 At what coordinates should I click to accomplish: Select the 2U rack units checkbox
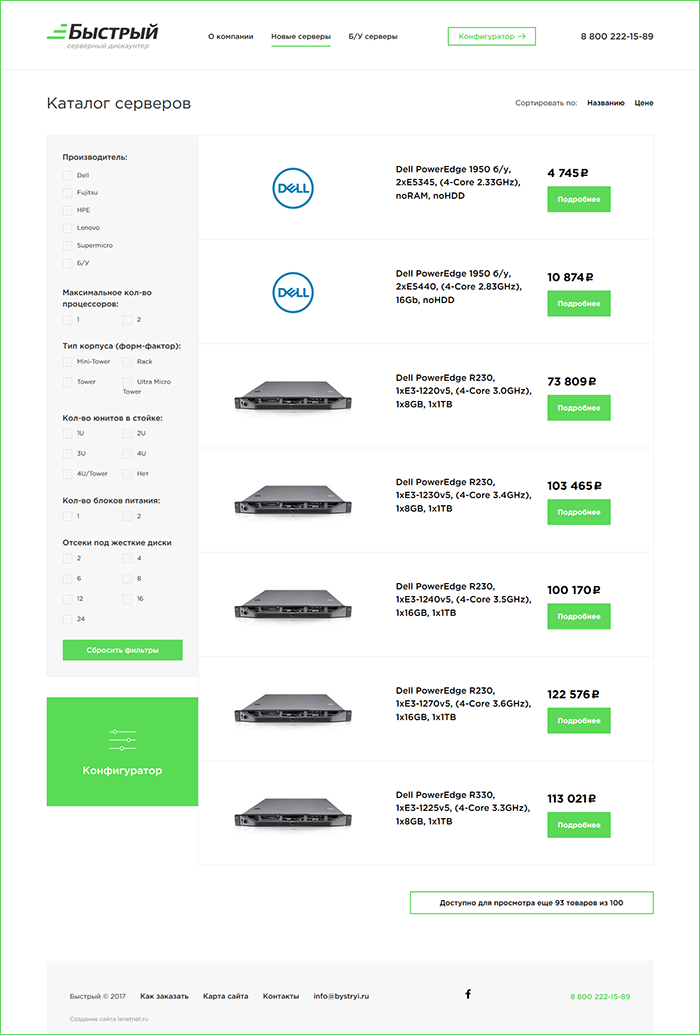pos(127,434)
